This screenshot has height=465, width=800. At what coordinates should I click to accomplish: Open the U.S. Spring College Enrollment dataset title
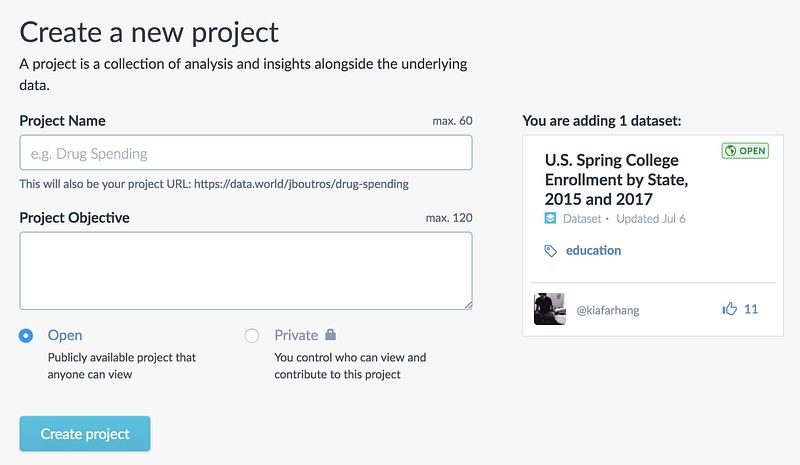pyautogui.click(x=612, y=179)
